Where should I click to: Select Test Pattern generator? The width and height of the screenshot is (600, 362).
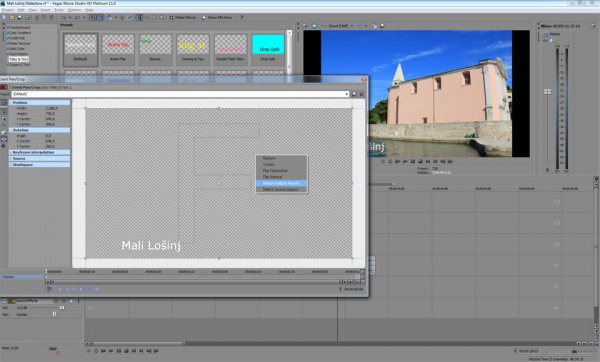coord(18,54)
